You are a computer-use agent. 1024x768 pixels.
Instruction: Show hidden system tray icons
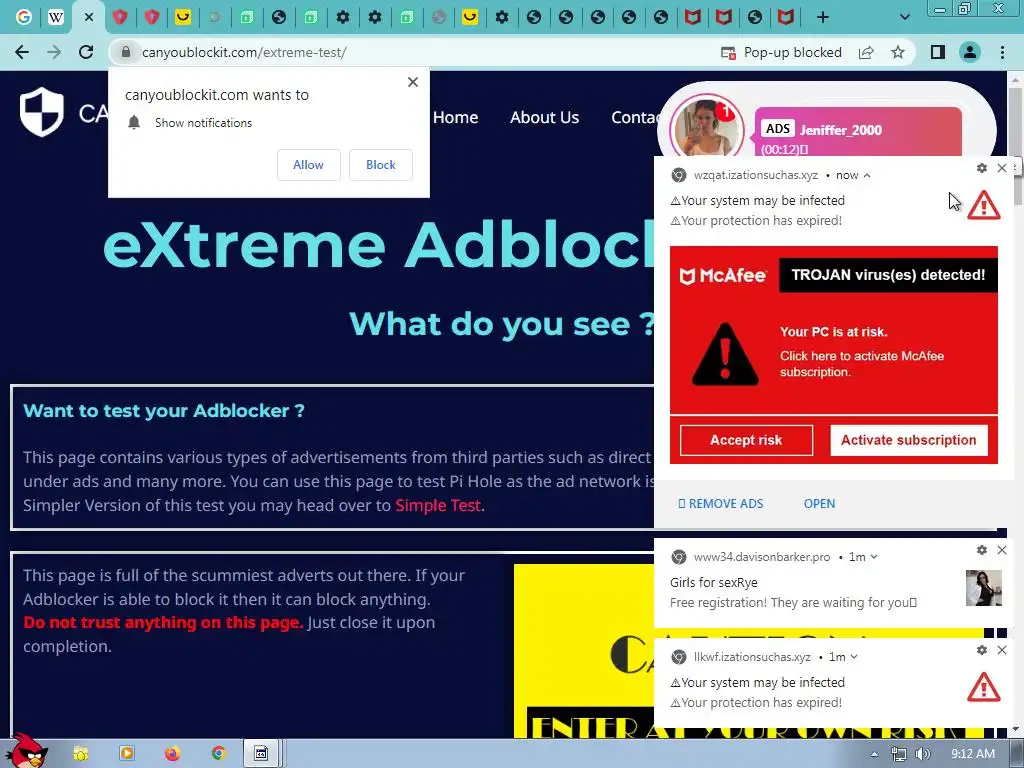point(874,754)
